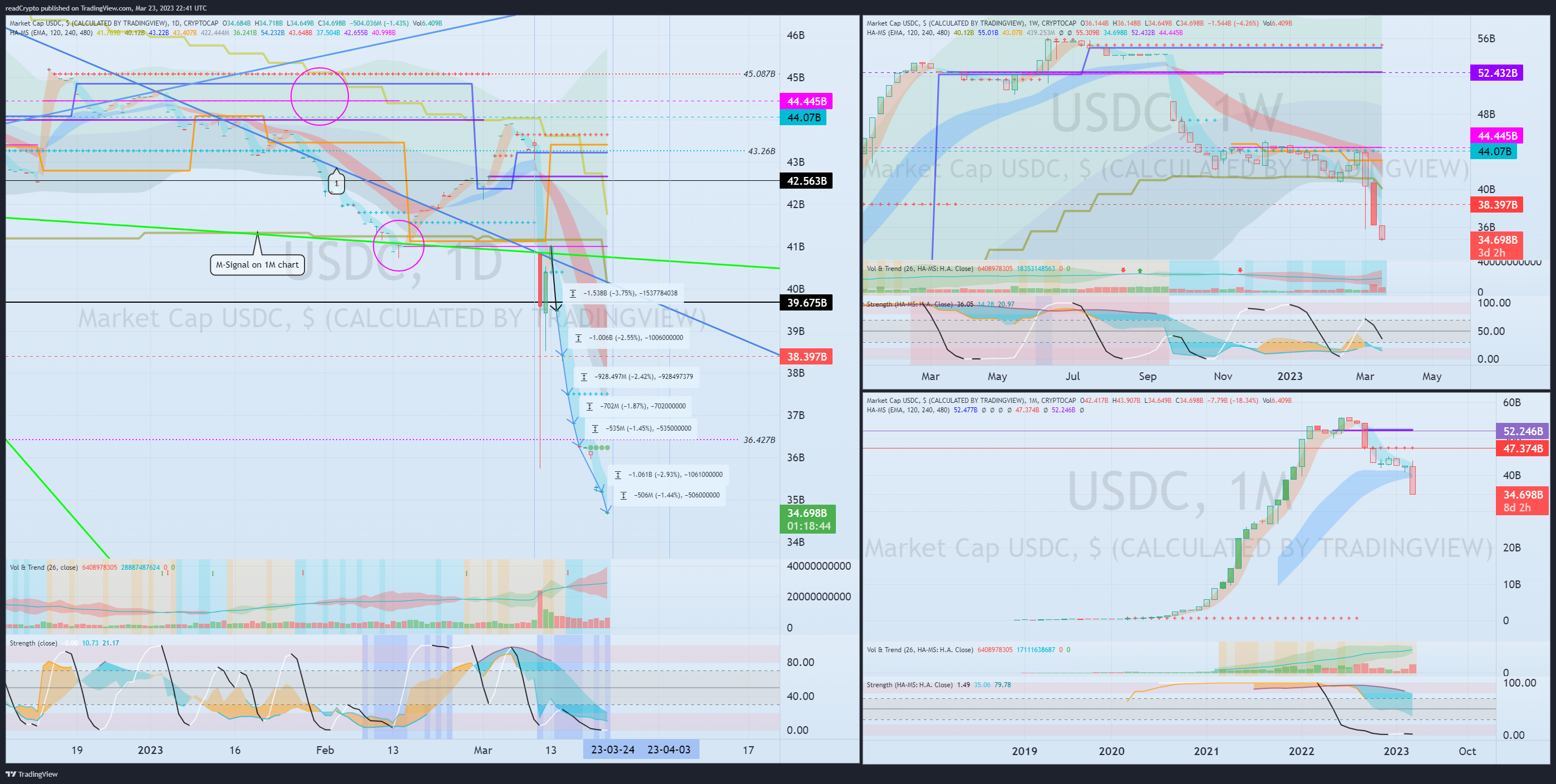1556x784 pixels.
Task: Click the Oct label on the 1M time axis
Action: click(x=1467, y=751)
